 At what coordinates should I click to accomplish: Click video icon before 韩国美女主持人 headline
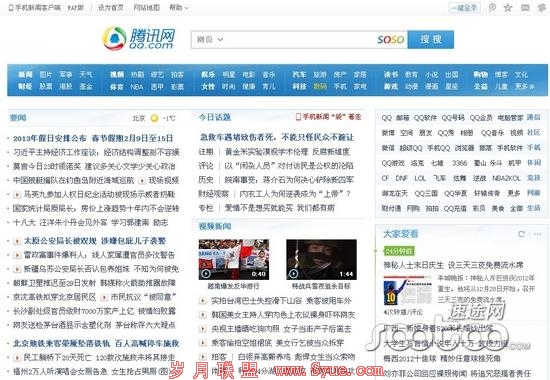[202, 315]
